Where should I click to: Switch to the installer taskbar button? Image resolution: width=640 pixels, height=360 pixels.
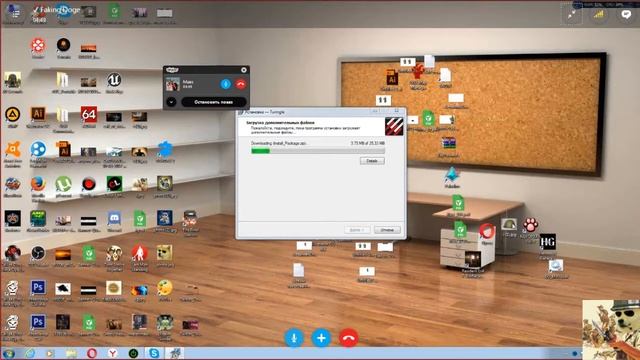point(175,353)
